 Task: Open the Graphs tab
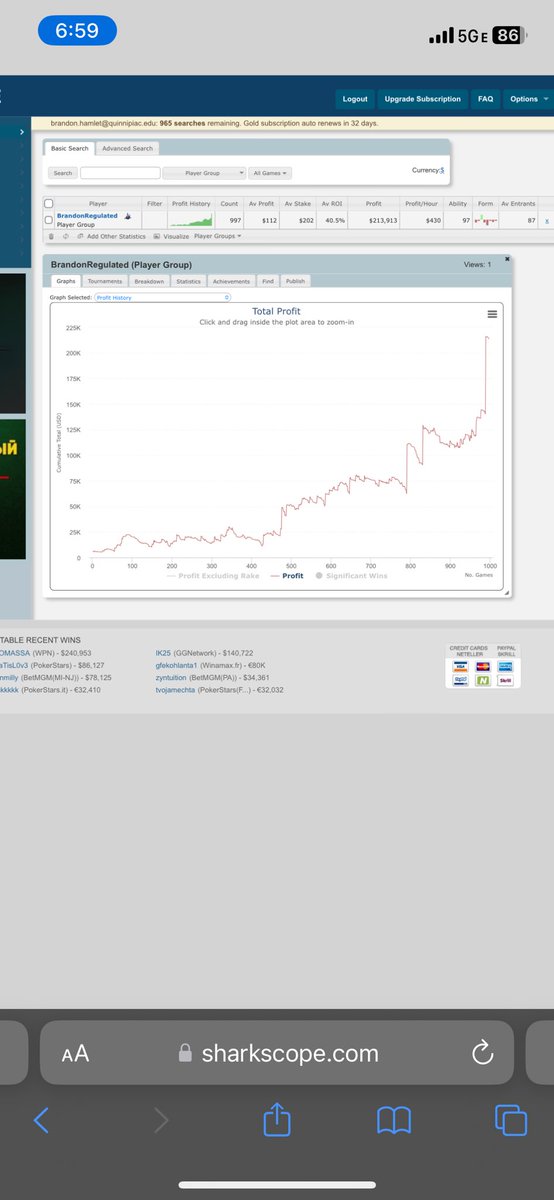pyautogui.click(x=65, y=281)
